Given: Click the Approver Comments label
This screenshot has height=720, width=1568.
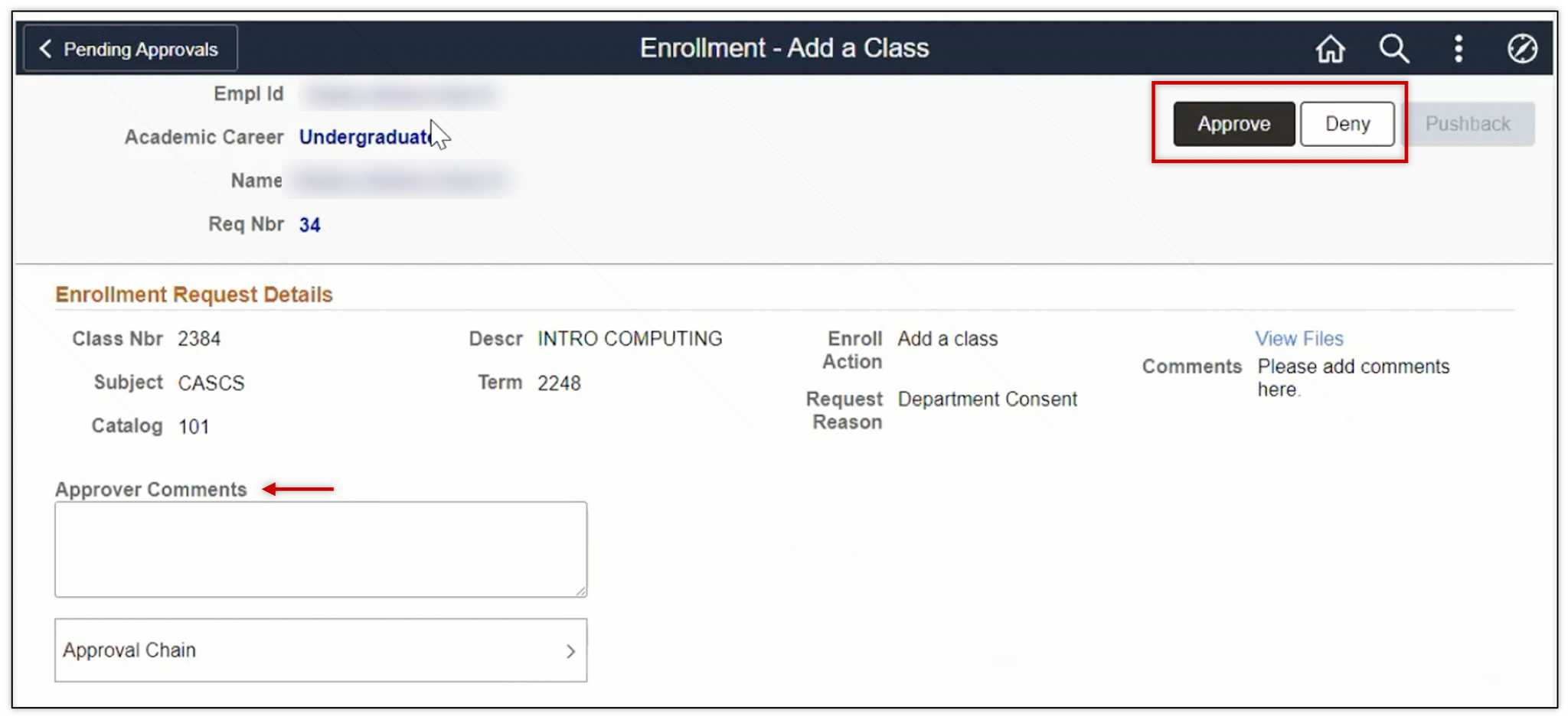Looking at the screenshot, I should [151, 490].
